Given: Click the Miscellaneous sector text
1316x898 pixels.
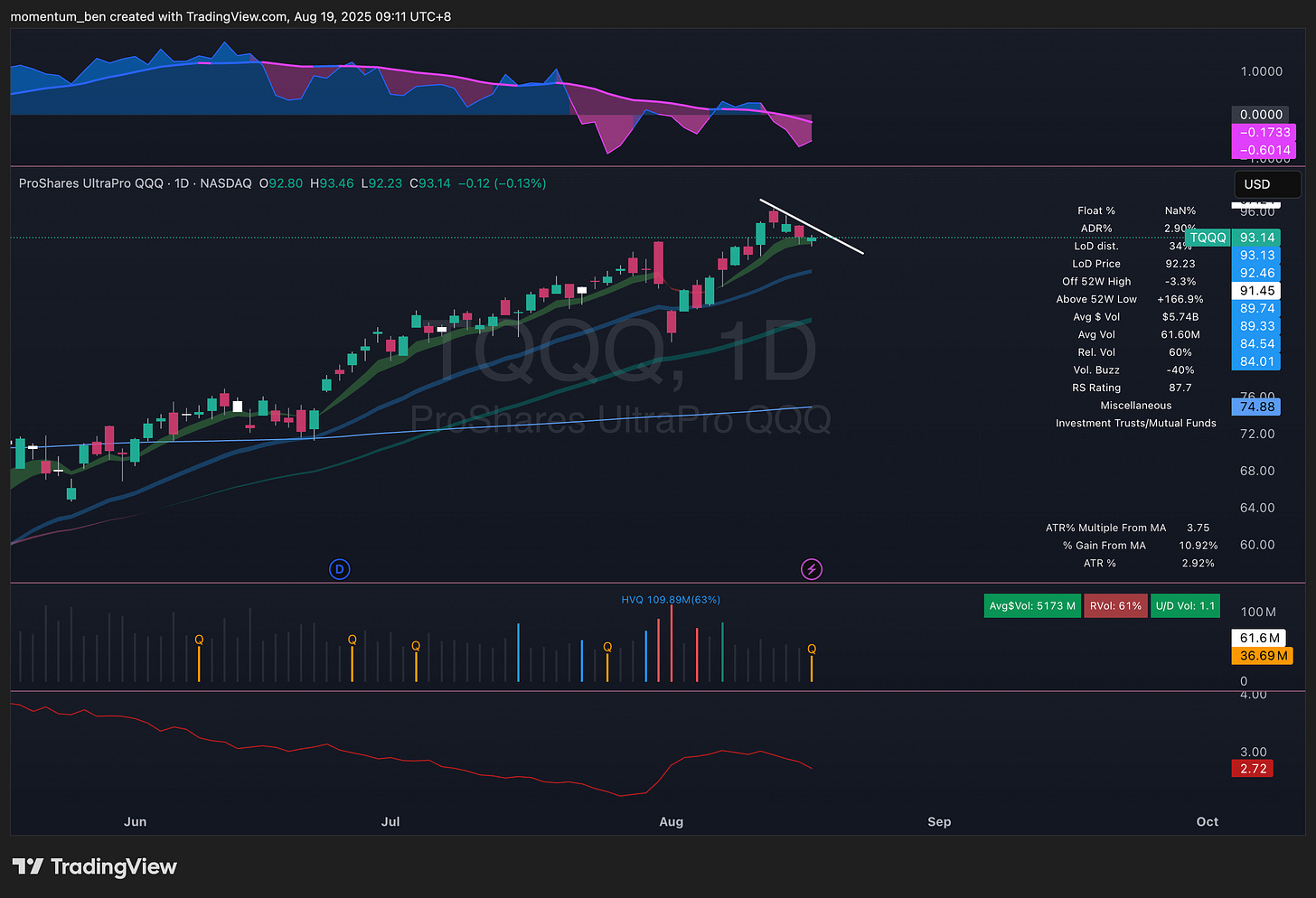Looking at the screenshot, I should tap(1136, 406).
